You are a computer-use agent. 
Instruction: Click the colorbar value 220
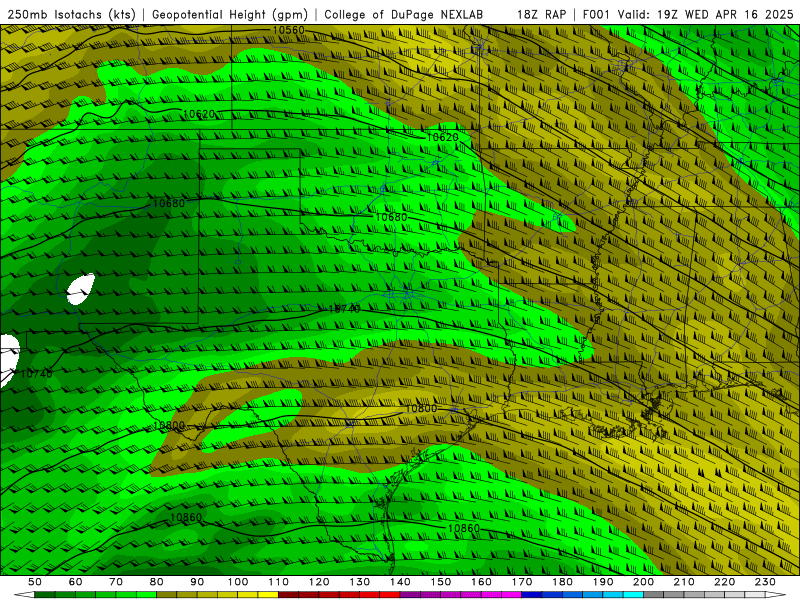click(x=724, y=582)
